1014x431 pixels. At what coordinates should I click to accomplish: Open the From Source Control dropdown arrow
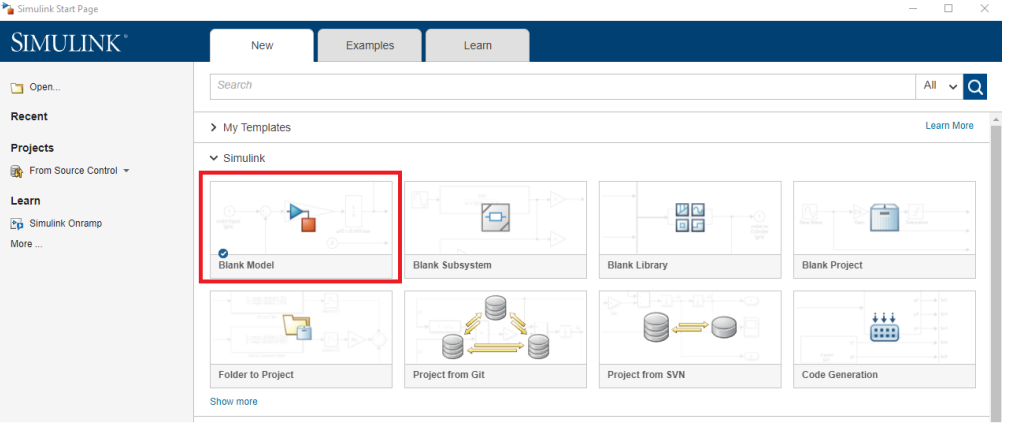tap(126, 171)
